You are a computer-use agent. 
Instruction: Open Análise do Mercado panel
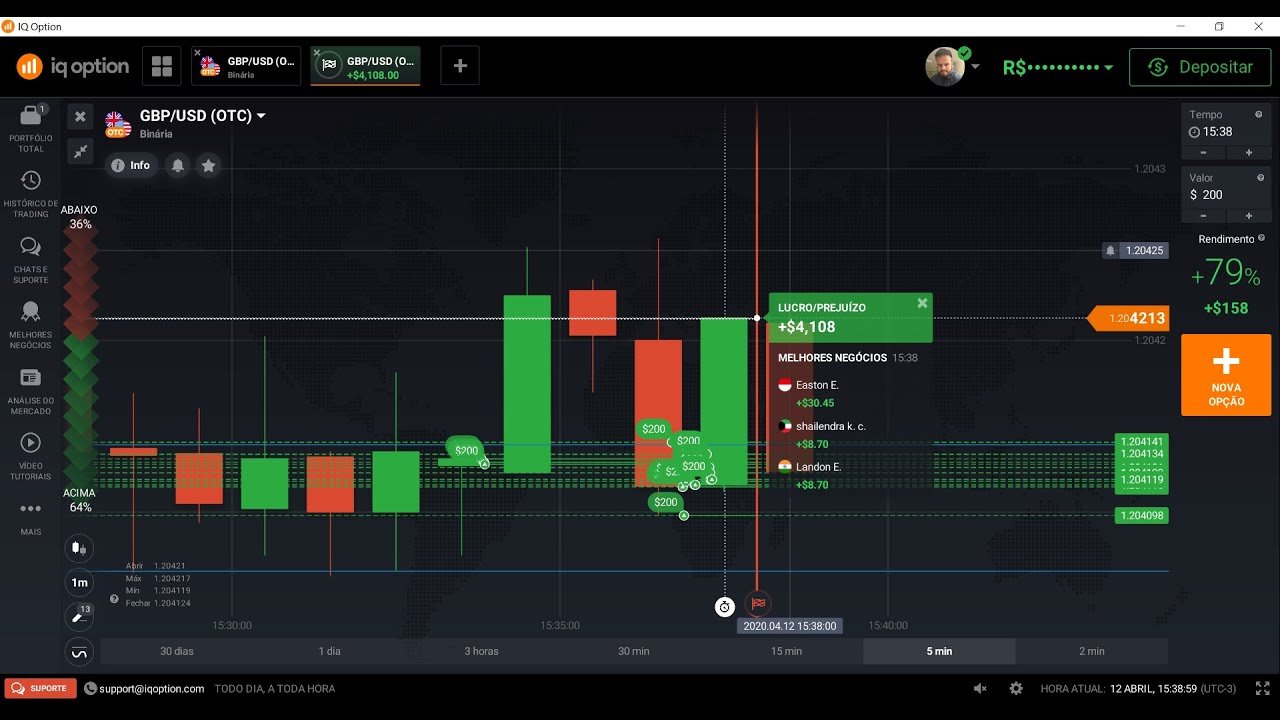point(31,391)
